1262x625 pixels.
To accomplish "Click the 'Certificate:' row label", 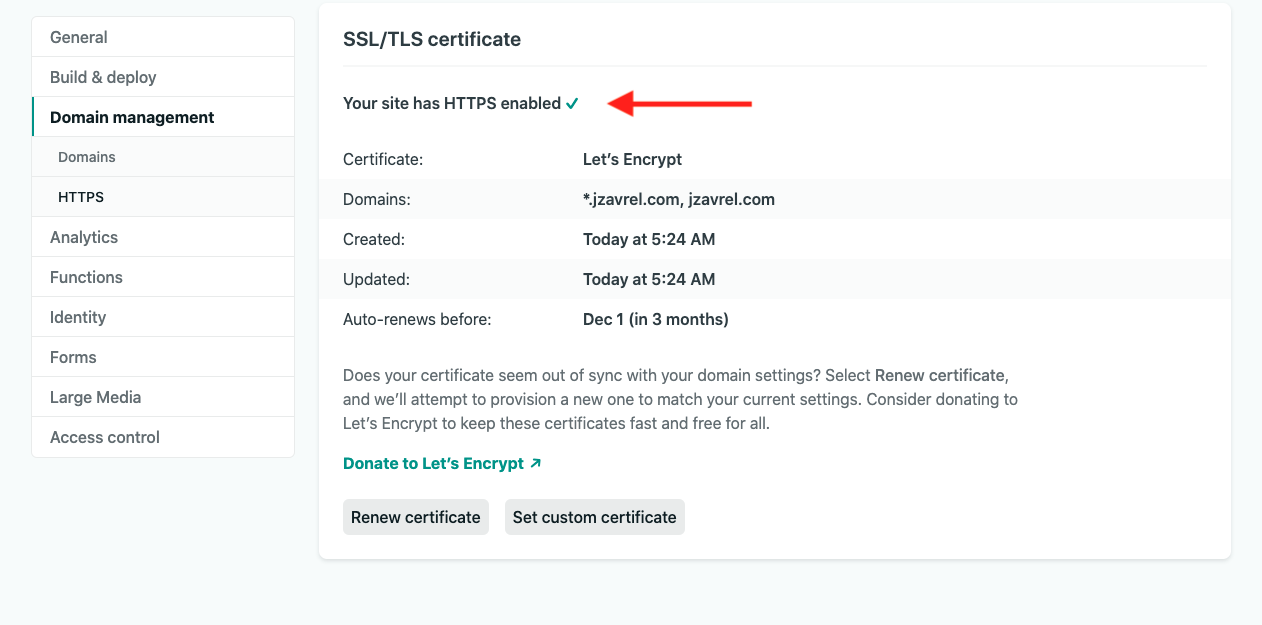I will coord(383,159).
